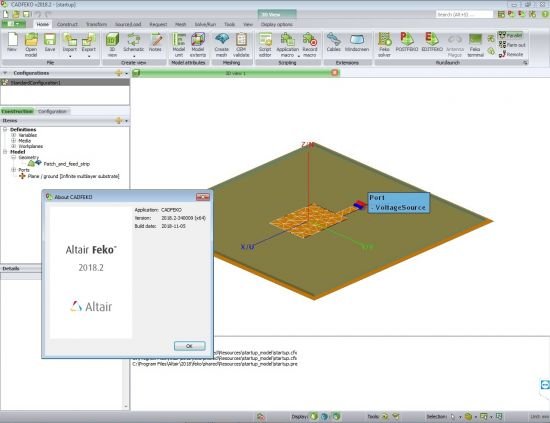Viewport: 550px width, 423px height.
Task: Collapse the Definitions tree node
Action: point(5,129)
